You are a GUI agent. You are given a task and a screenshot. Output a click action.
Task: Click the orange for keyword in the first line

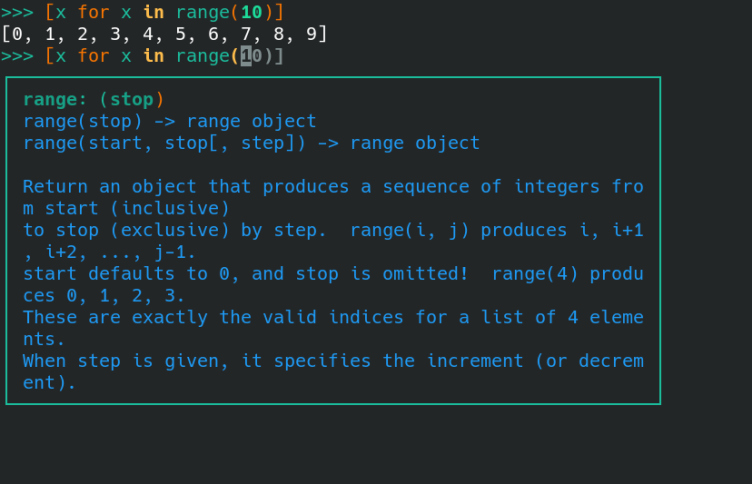(93, 12)
